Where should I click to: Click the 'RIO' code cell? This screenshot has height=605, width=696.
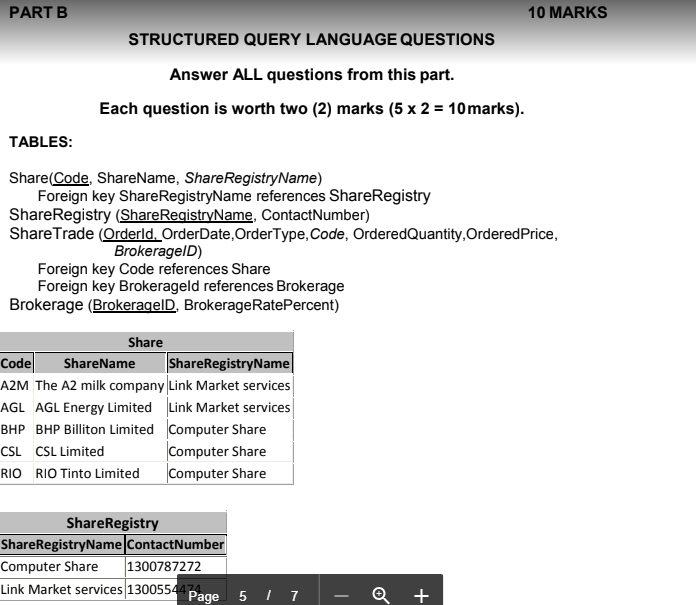(11, 474)
